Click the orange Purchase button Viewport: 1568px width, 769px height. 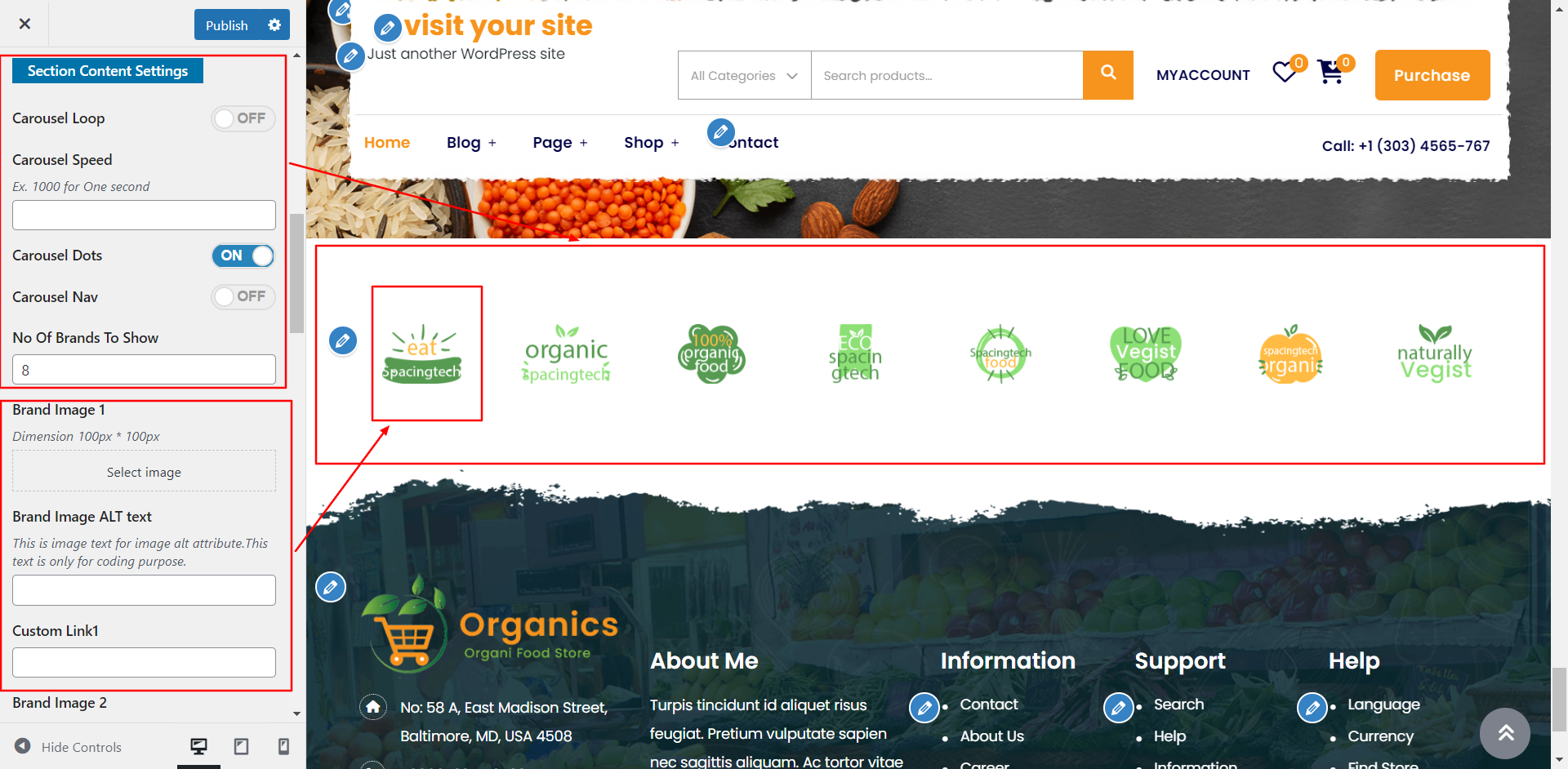tap(1432, 75)
